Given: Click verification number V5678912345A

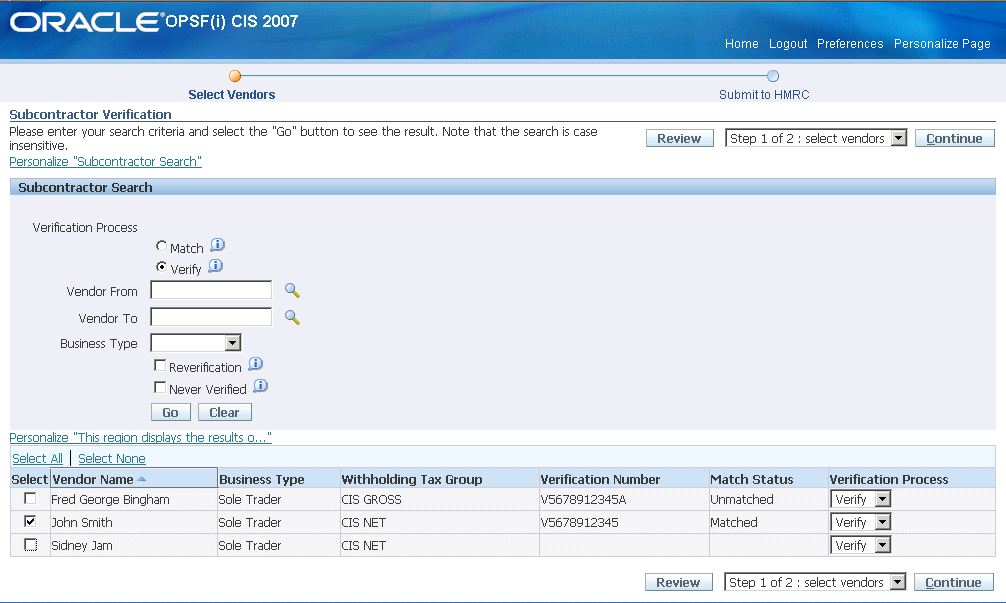Looking at the screenshot, I should click(583, 499).
